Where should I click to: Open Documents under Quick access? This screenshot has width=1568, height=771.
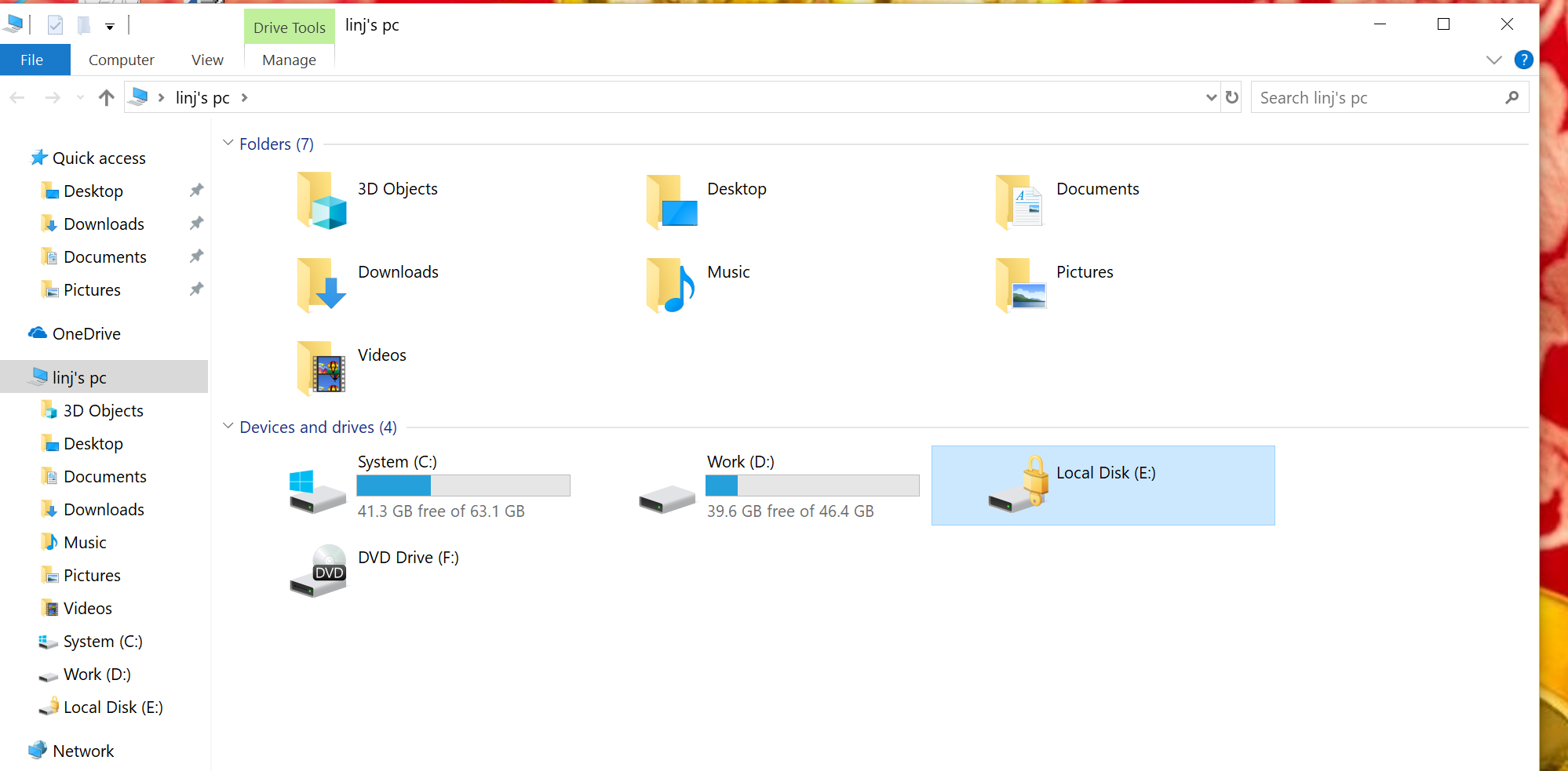coord(105,257)
